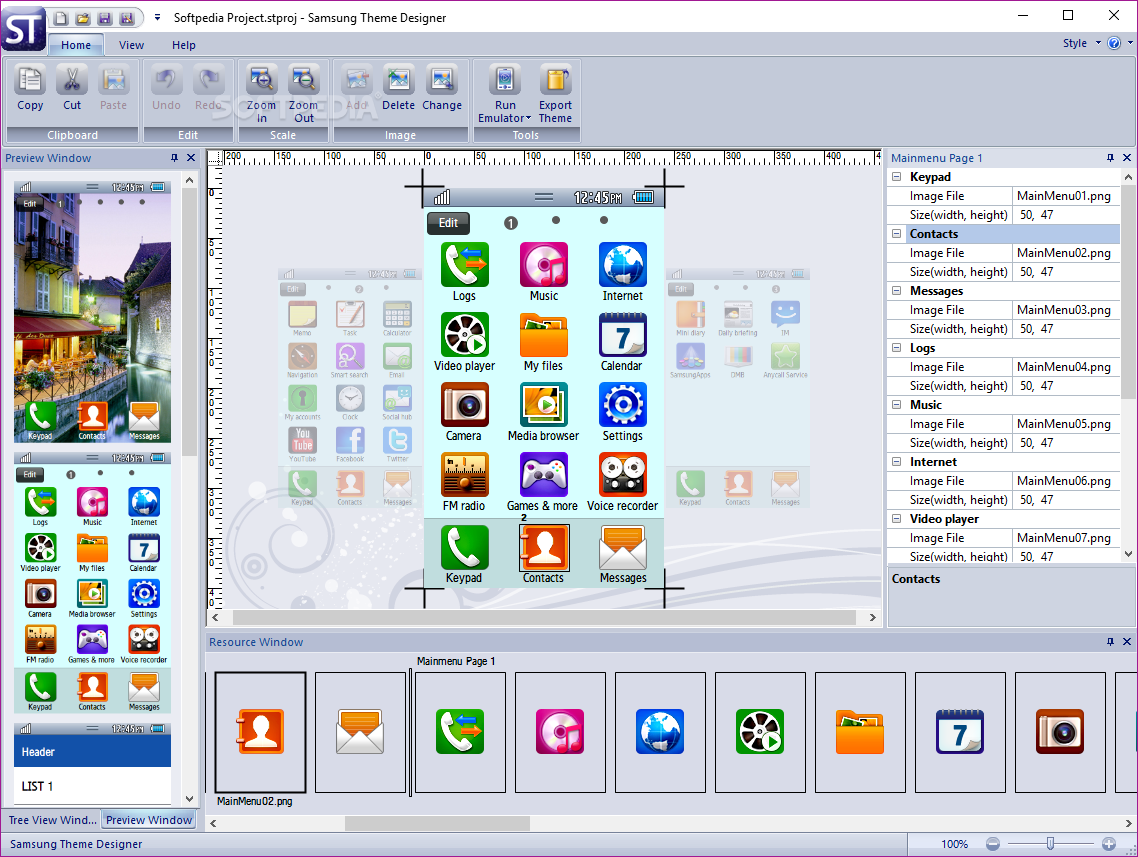Open the Run Emulator dropdown arrow
The image size is (1138, 857).
click(x=528, y=118)
